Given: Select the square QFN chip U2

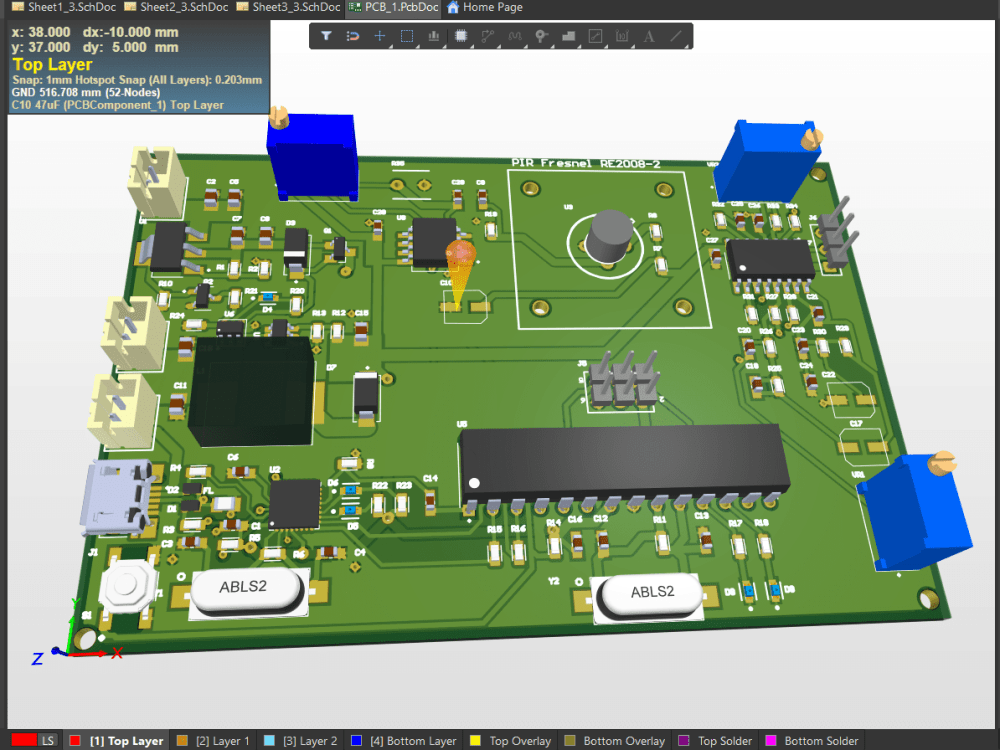Looking at the screenshot, I should [295, 504].
